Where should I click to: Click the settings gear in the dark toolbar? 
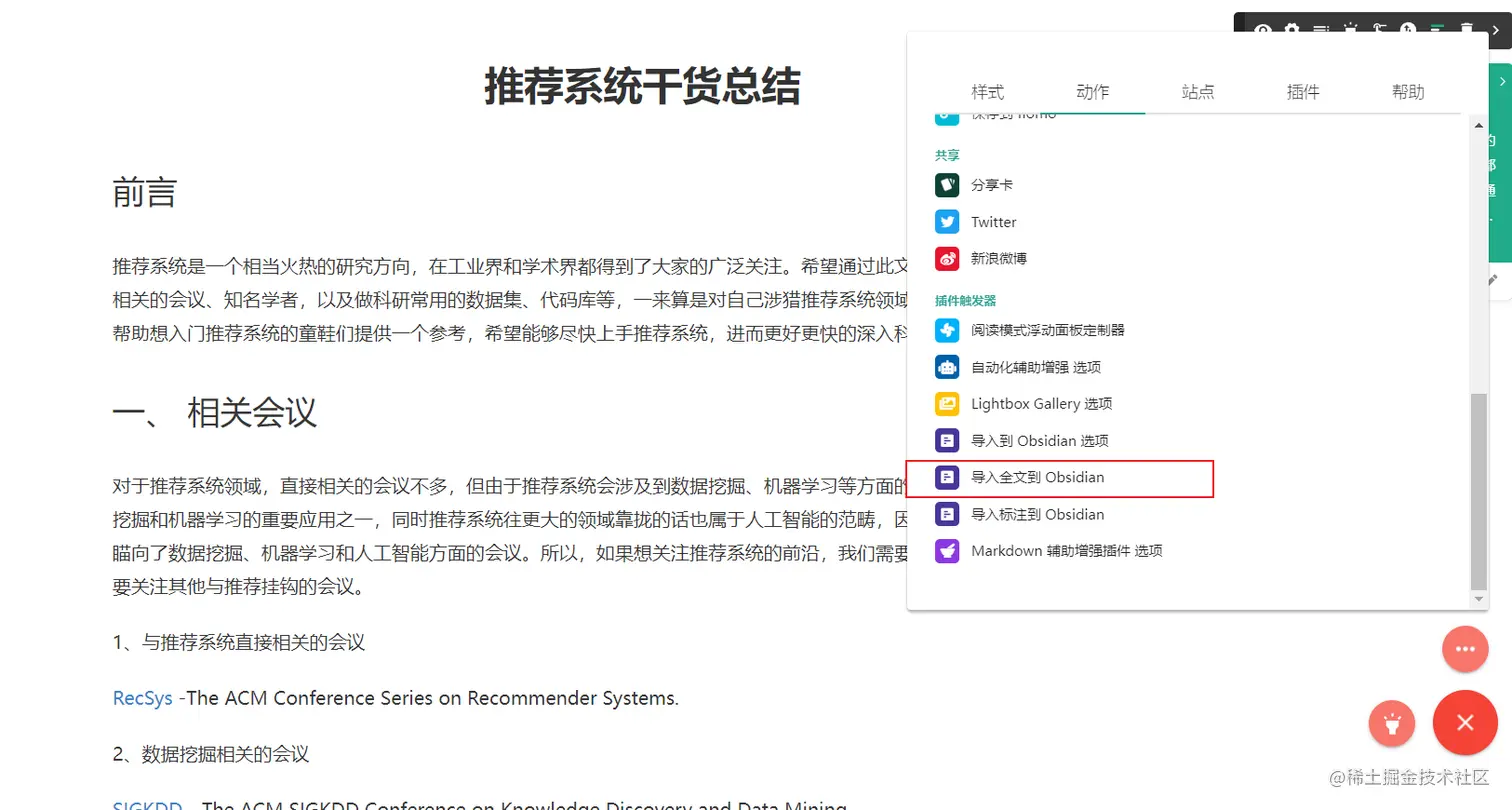pyautogui.click(x=1292, y=29)
